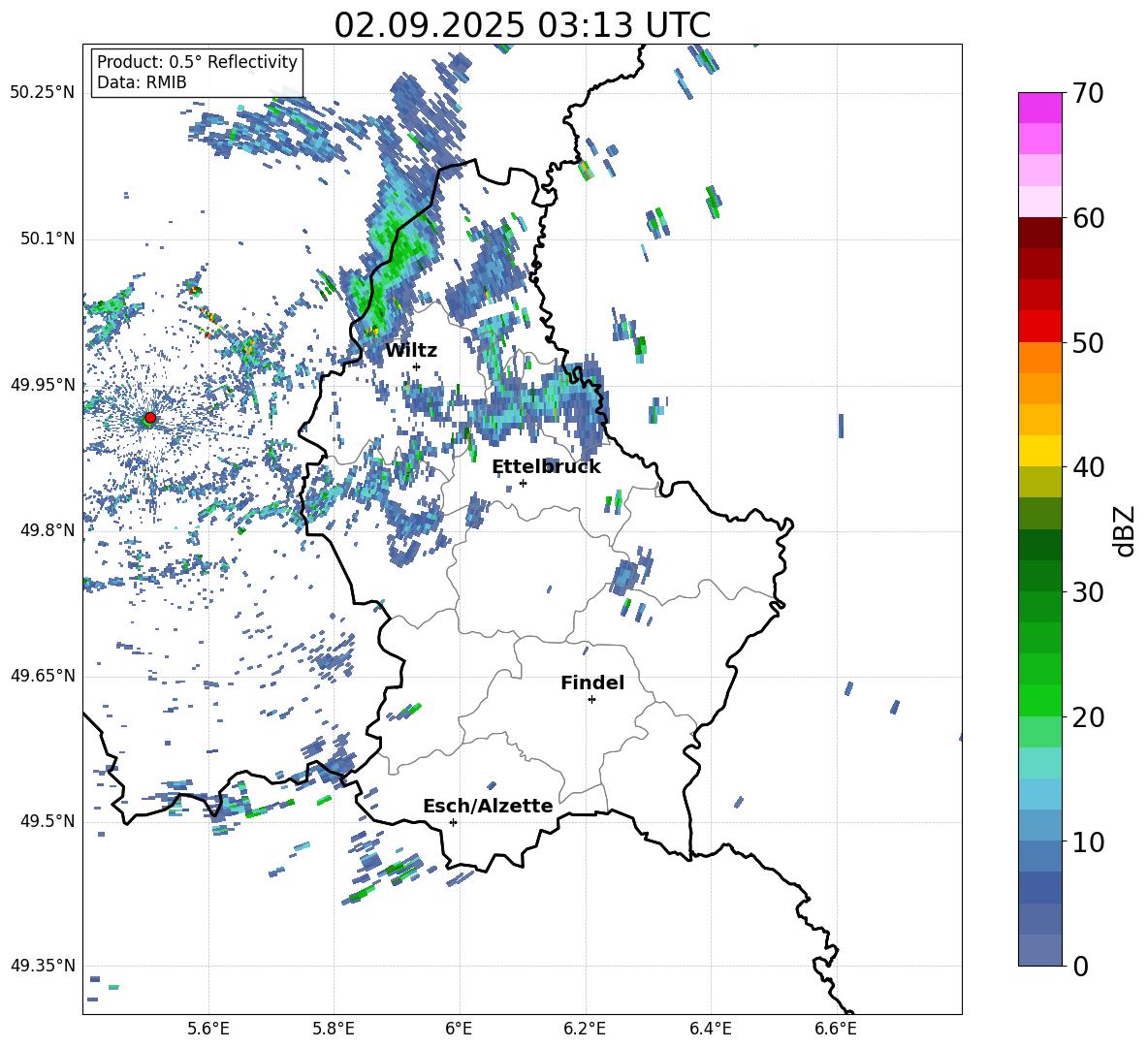Click the 6°E longitude label

(459, 1029)
